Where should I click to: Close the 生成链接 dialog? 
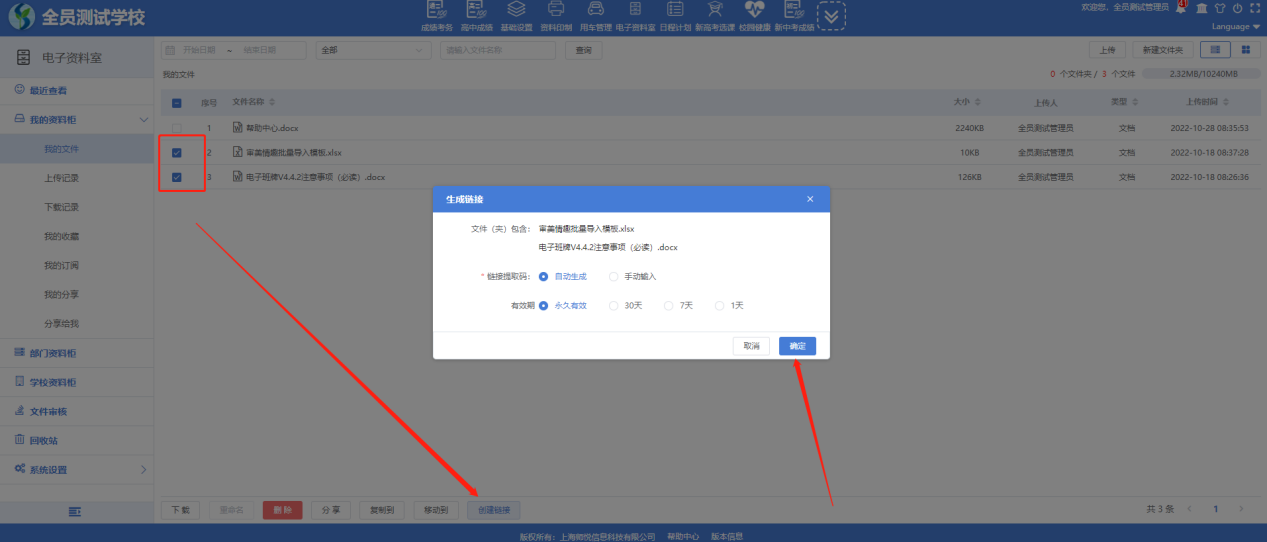coord(810,199)
